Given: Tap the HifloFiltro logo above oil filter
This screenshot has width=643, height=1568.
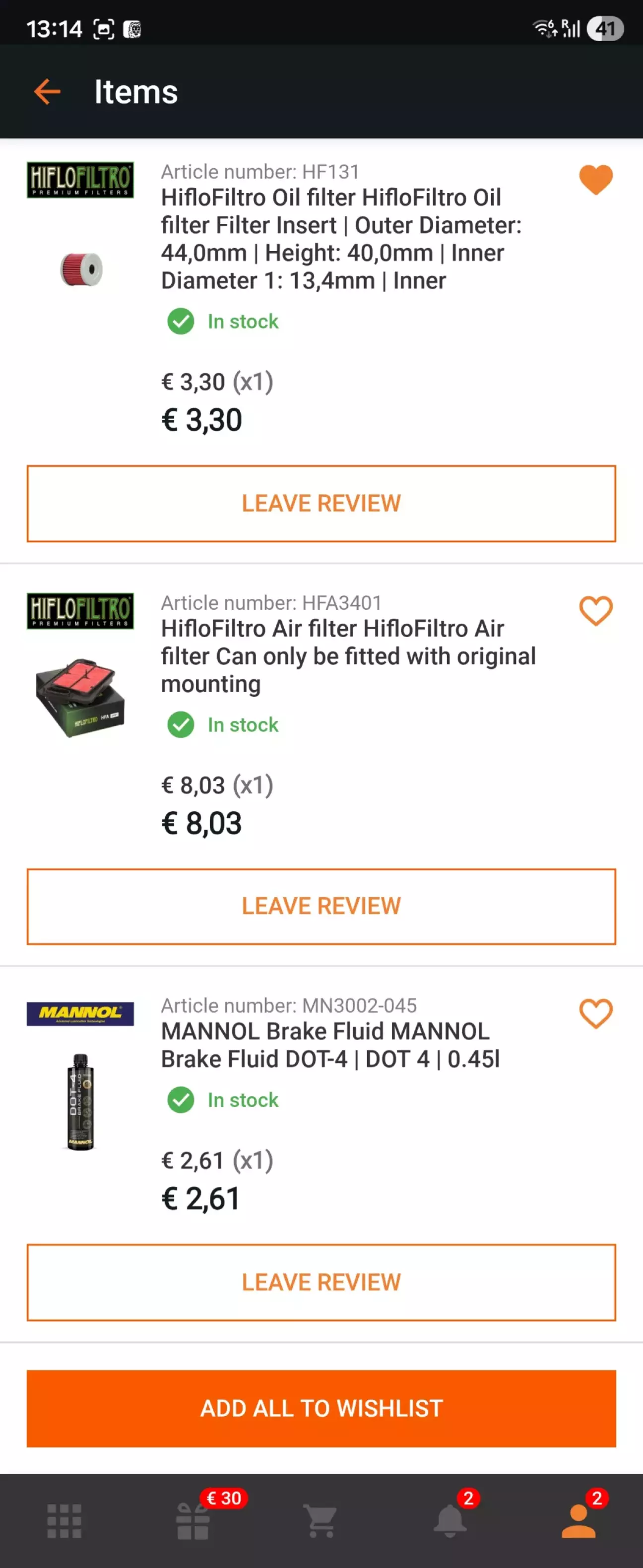Looking at the screenshot, I should (80, 180).
